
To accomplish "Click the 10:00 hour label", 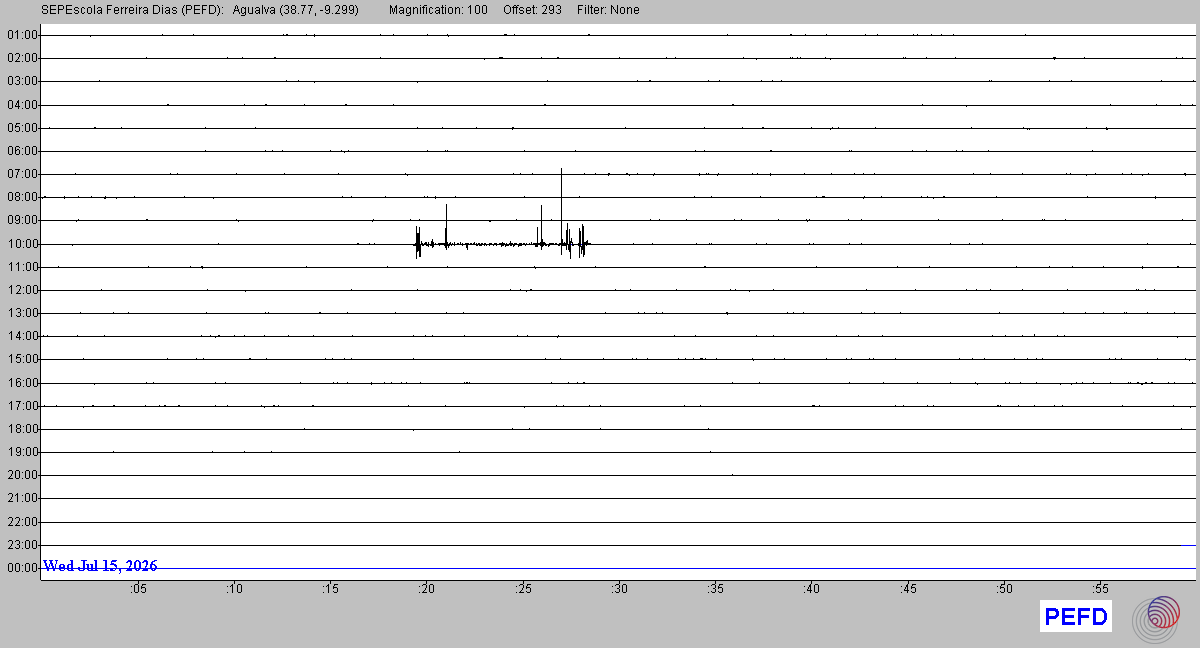I will point(22,244).
